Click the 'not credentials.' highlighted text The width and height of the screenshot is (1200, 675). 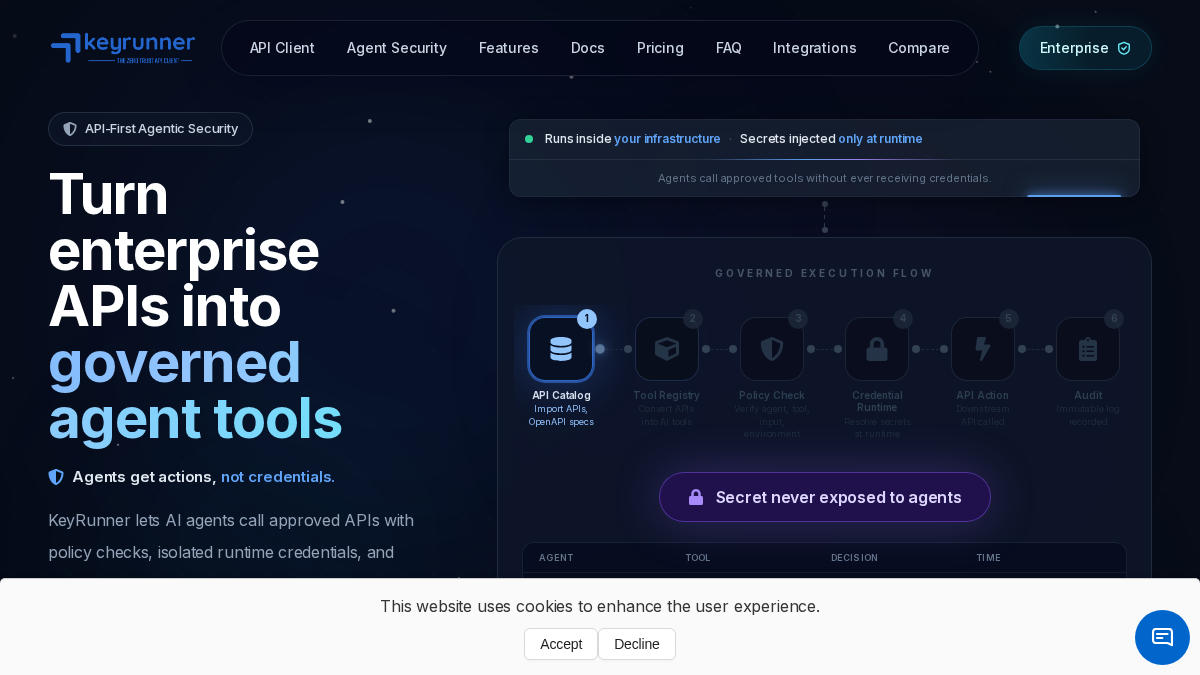(278, 477)
